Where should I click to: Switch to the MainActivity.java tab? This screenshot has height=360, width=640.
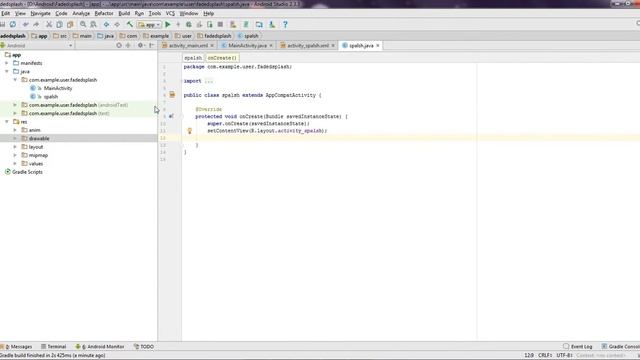pyautogui.click(x=247, y=46)
